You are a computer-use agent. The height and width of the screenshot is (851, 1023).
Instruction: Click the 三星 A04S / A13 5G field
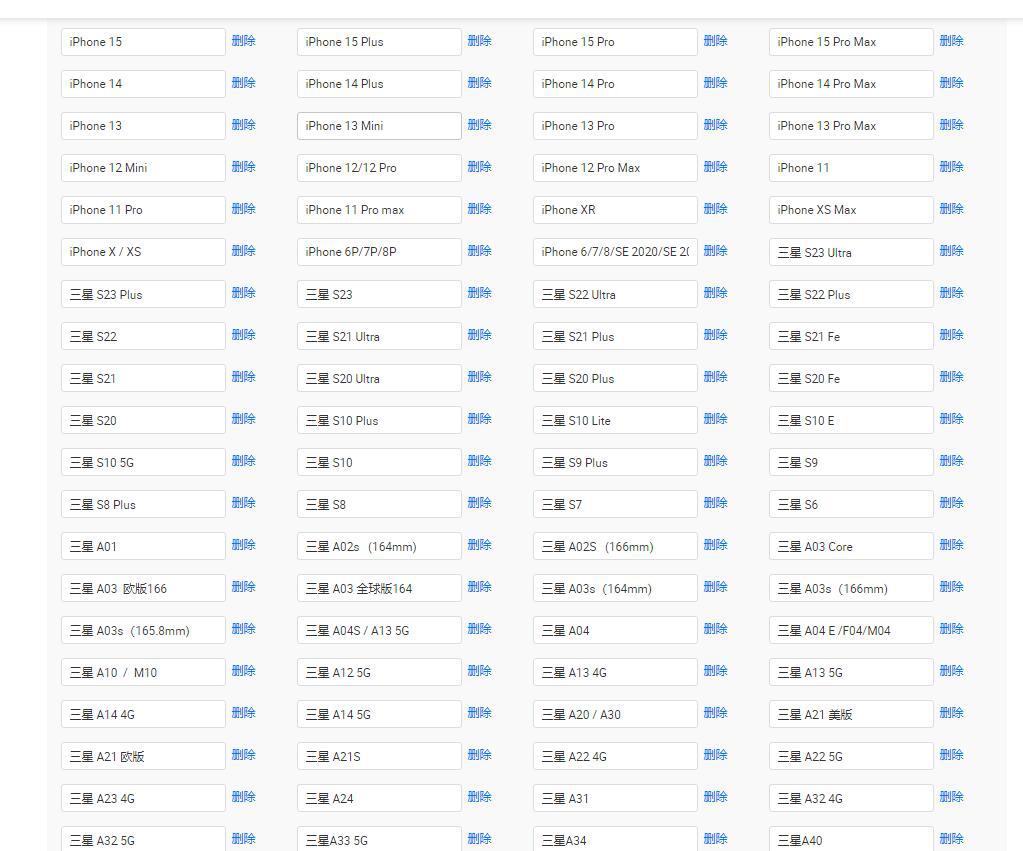378,630
